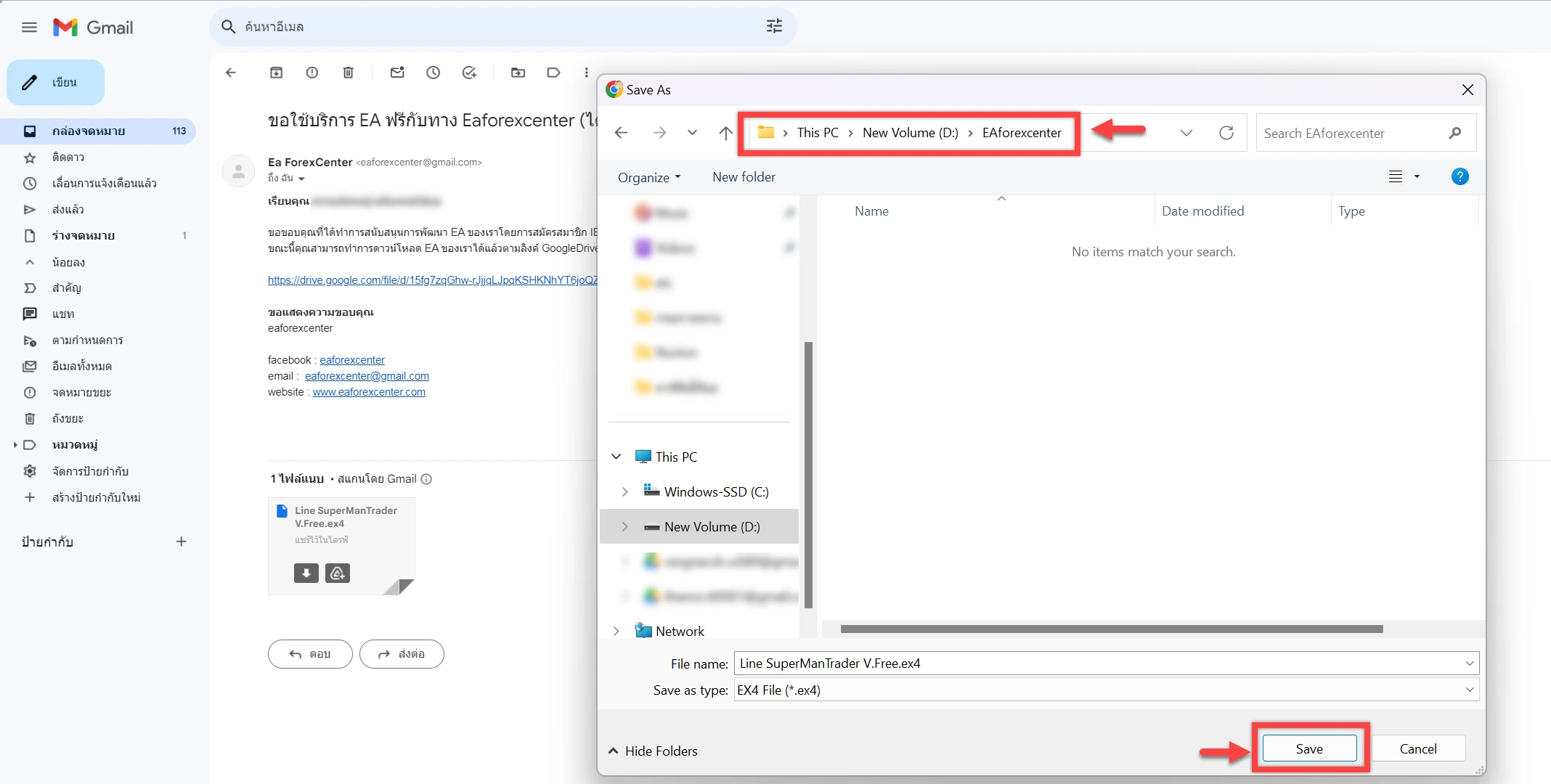Click the add to Drive attachment icon

pos(338,573)
